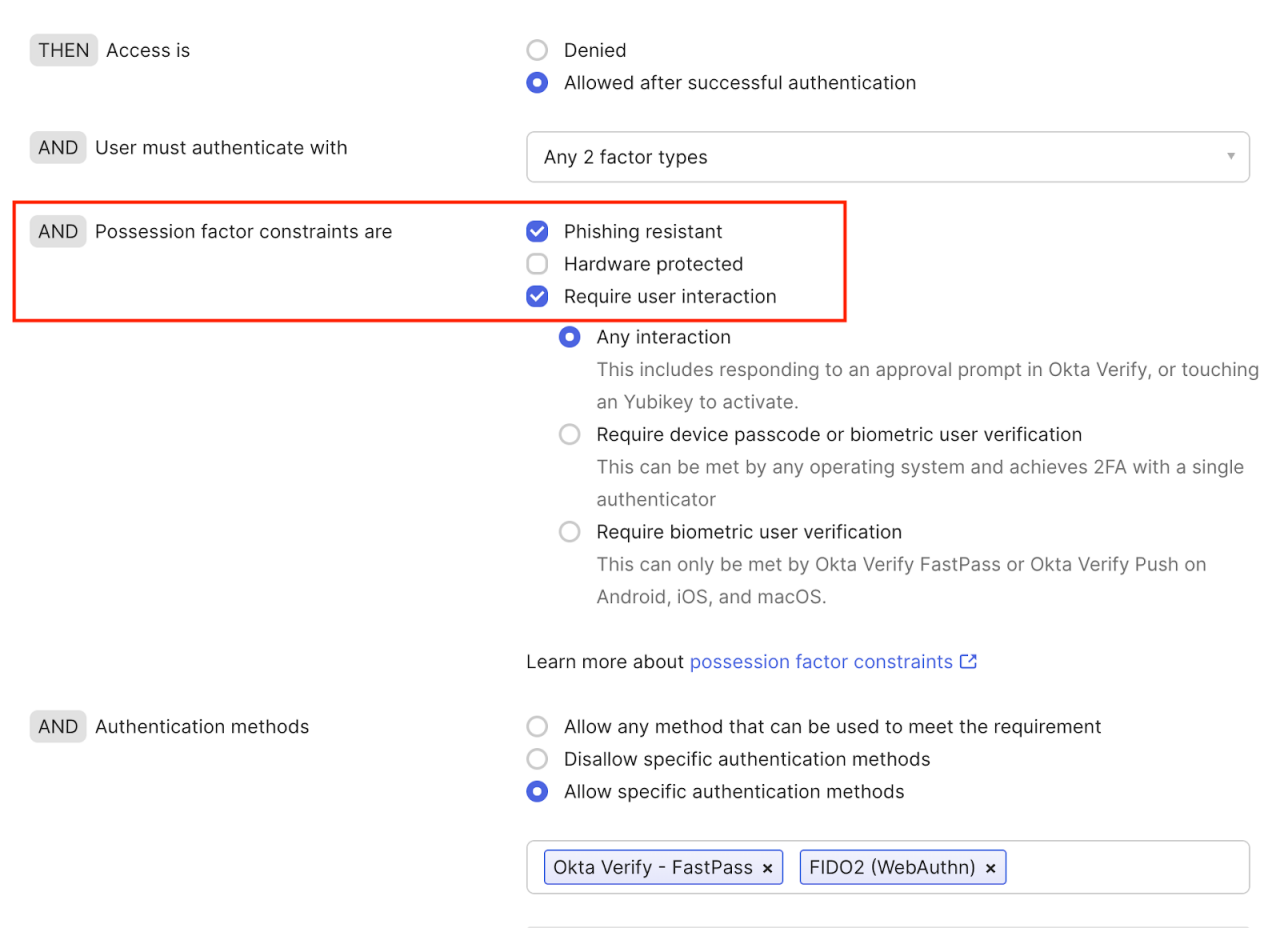Choose Allow any method that meets the requirement
1280x928 pixels.
click(537, 726)
